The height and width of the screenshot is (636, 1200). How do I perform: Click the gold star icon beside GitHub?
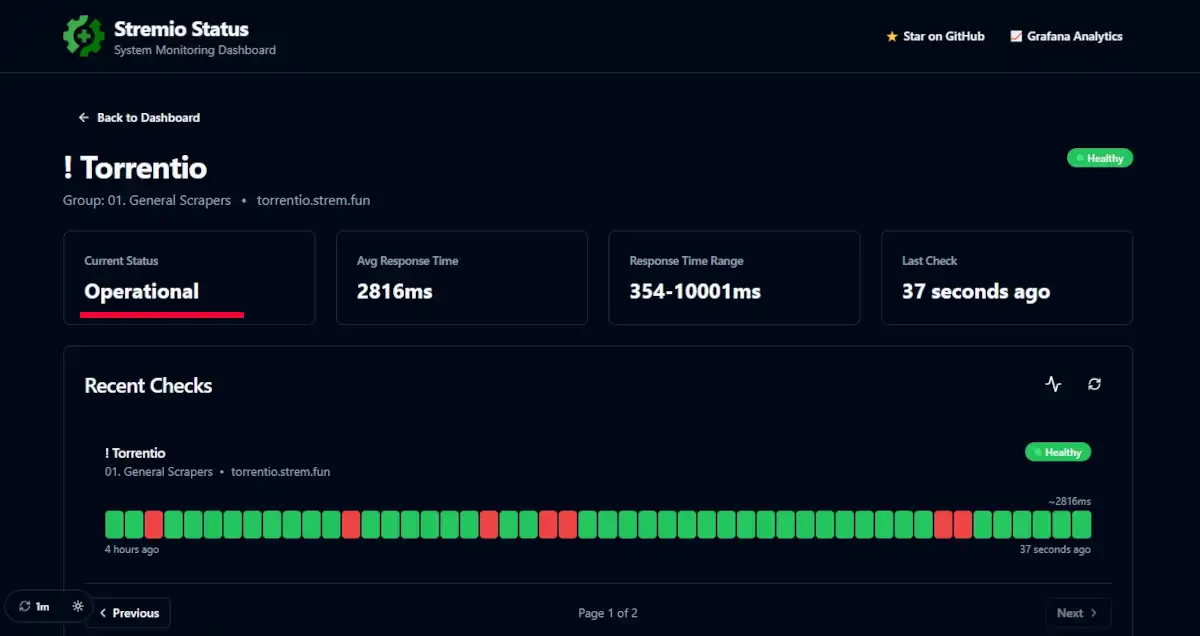(x=892, y=37)
